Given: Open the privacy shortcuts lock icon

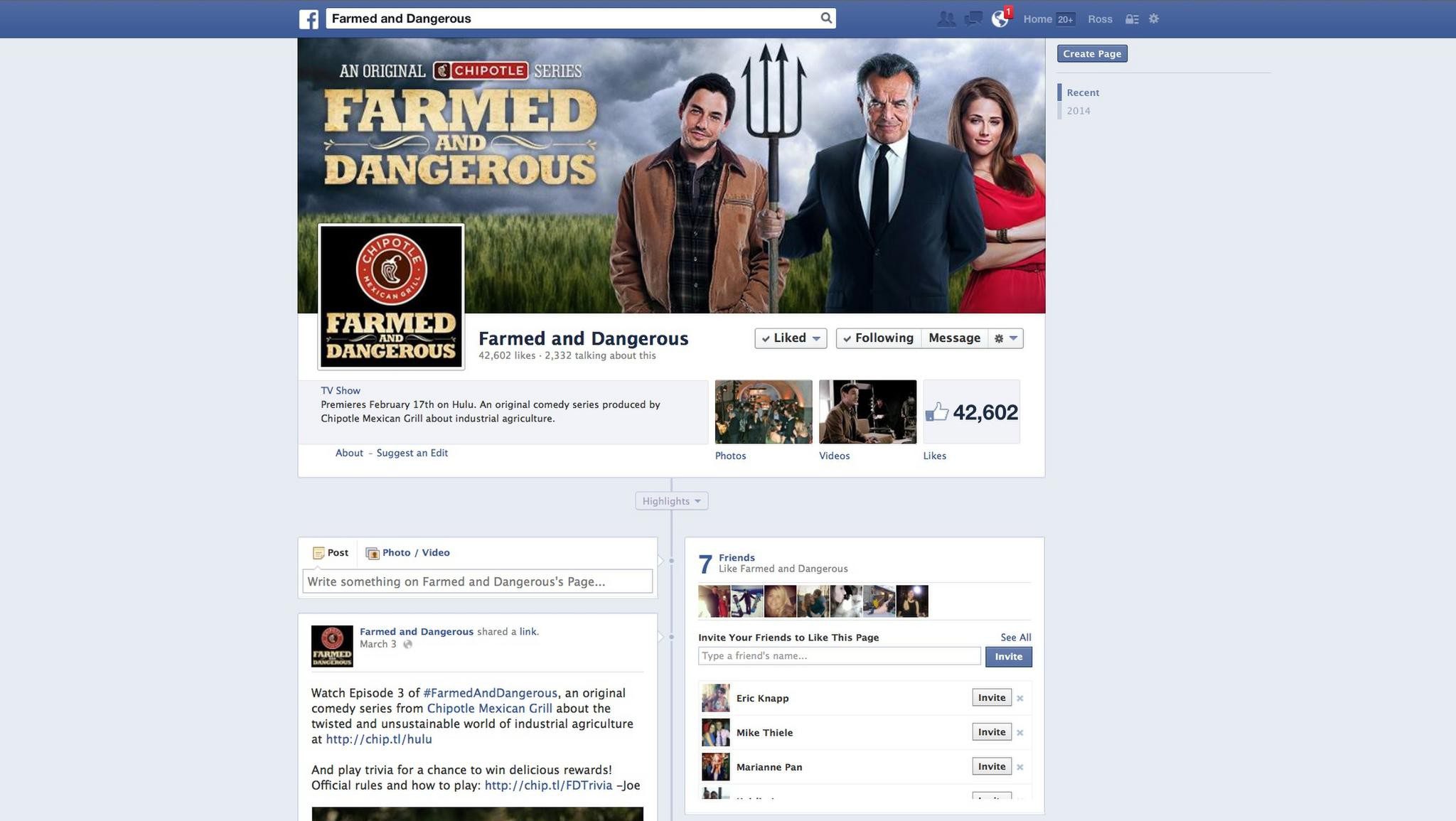Looking at the screenshot, I should pos(1132,19).
